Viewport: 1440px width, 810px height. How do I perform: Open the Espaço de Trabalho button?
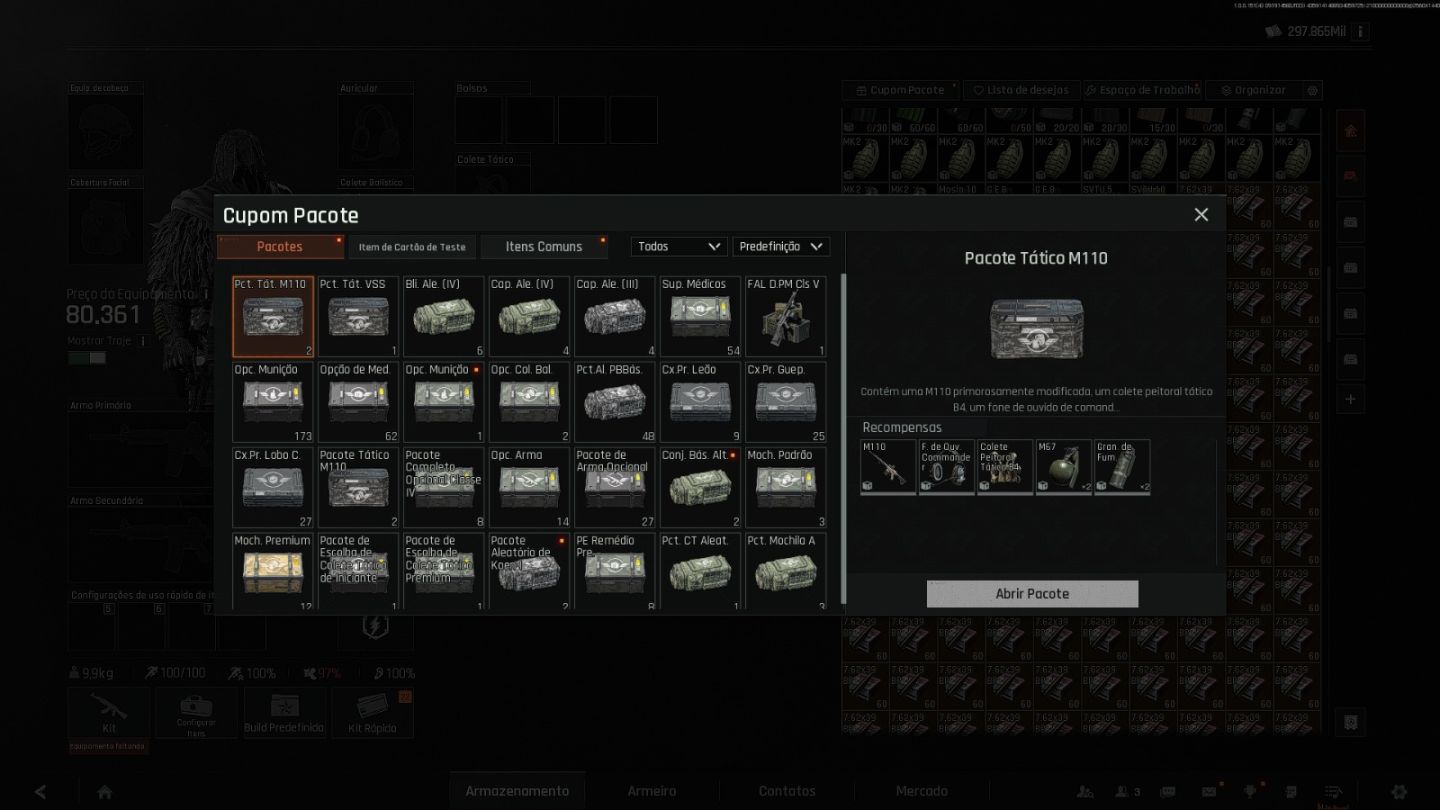1142,90
